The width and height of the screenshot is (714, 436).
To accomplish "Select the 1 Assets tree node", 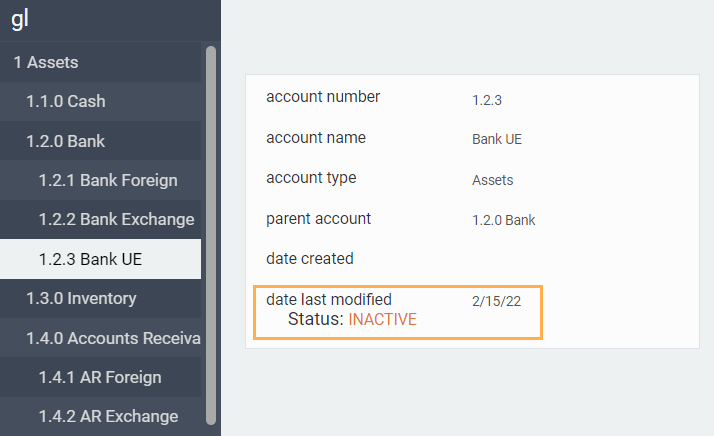I will click(46, 62).
